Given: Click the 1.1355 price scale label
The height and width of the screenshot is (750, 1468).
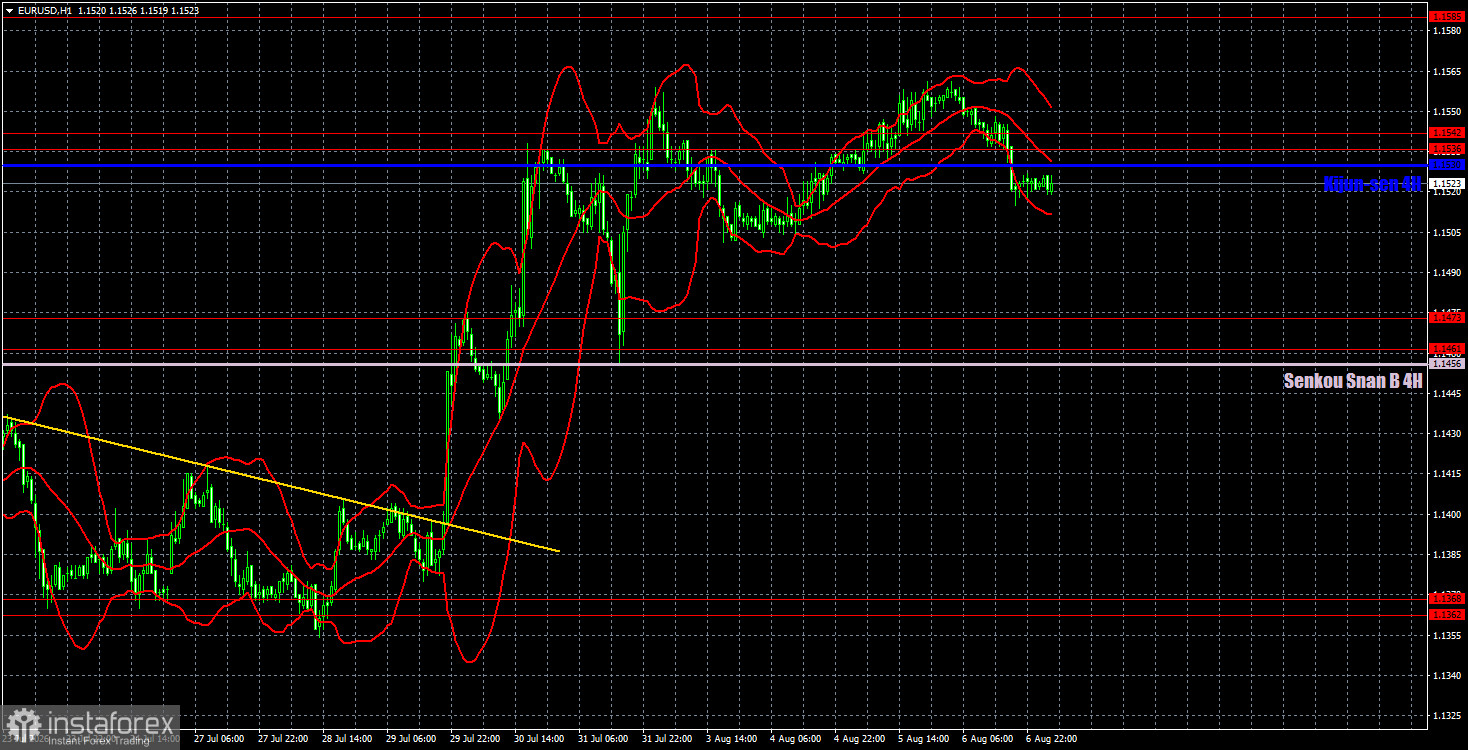Looking at the screenshot, I should click(x=1447, y=634).
